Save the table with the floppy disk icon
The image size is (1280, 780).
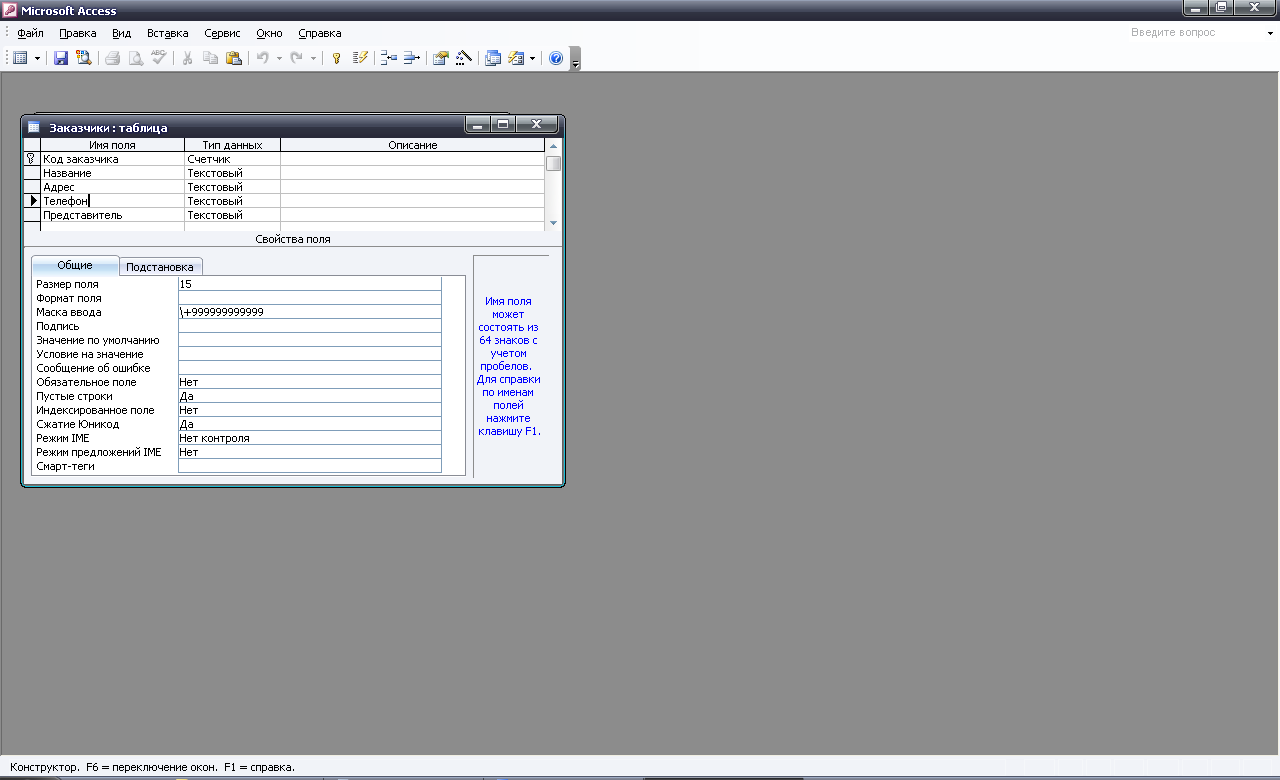click(x=61, y=58)
